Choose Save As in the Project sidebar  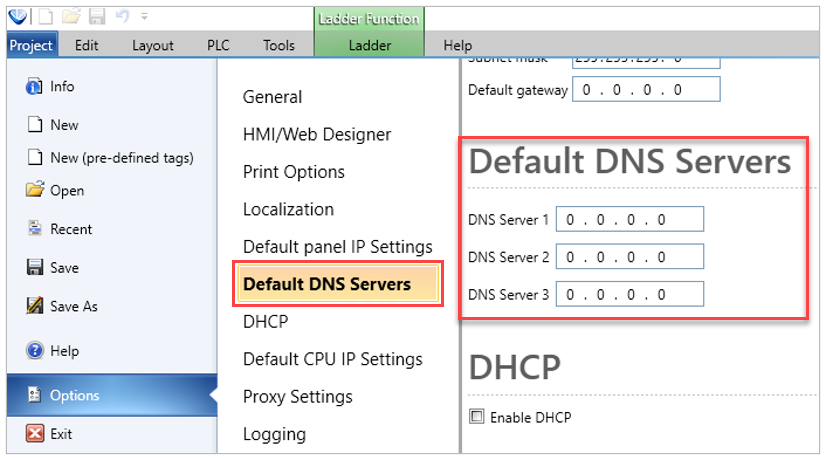(73, 307)
